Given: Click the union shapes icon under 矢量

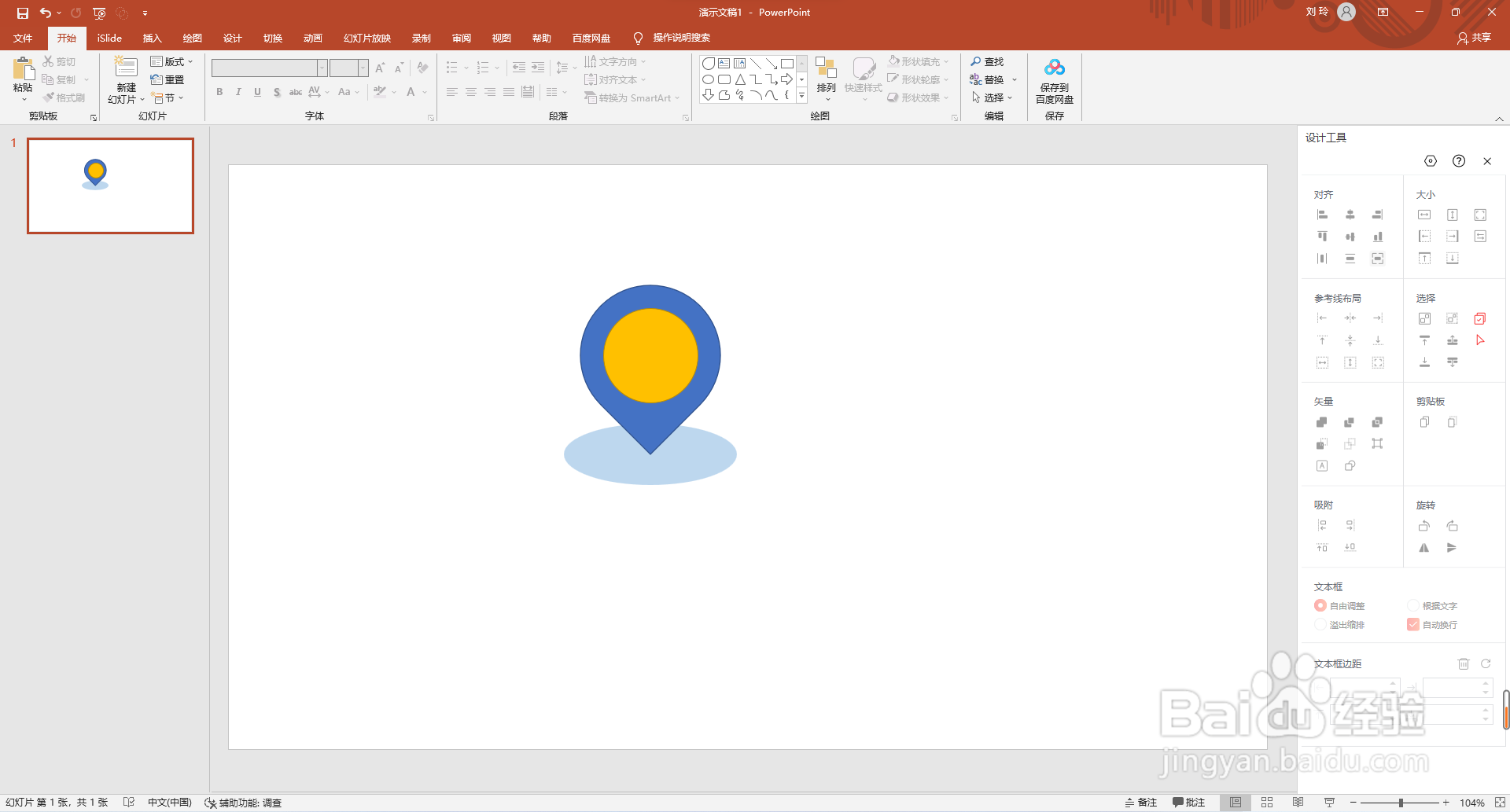Looking at the screenshot, I should 1322,422.
